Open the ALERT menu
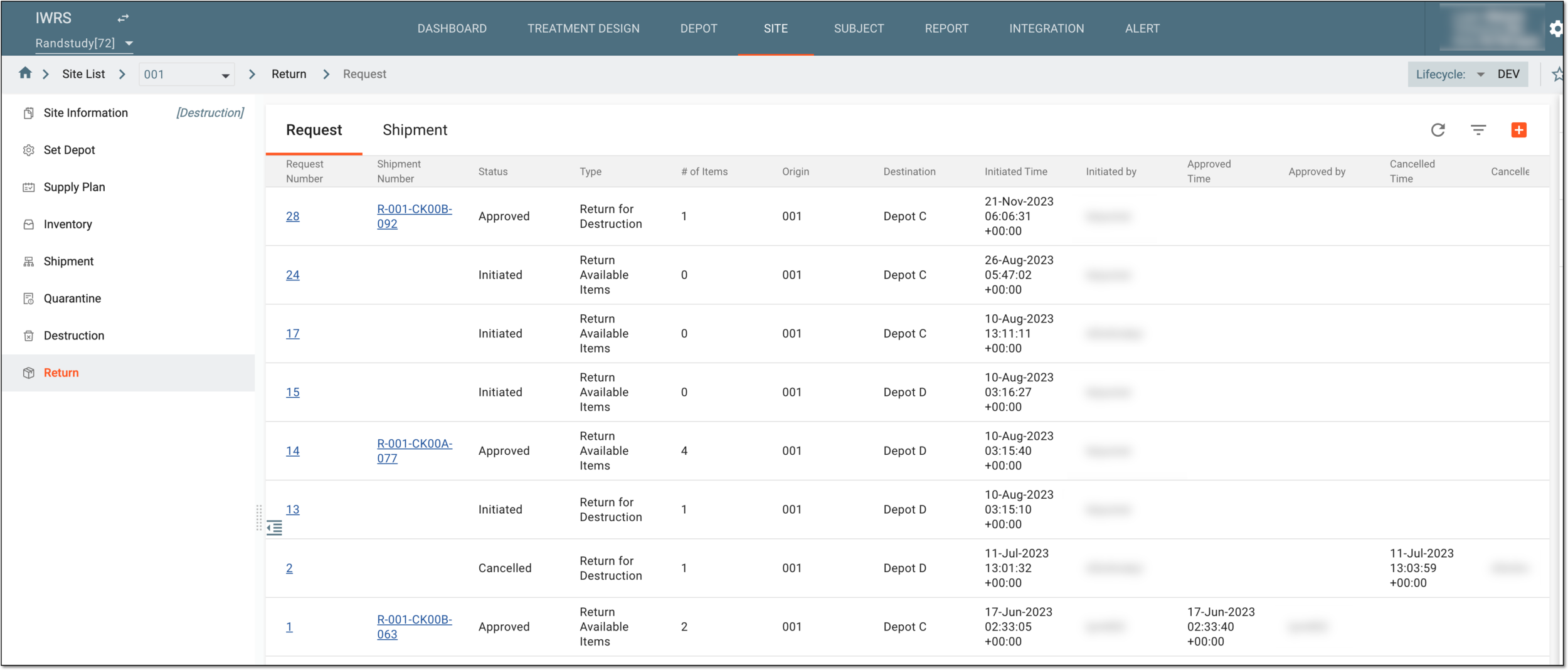Image resolution: width=1568 pixels, height=670 pixels. [1142, 28]
